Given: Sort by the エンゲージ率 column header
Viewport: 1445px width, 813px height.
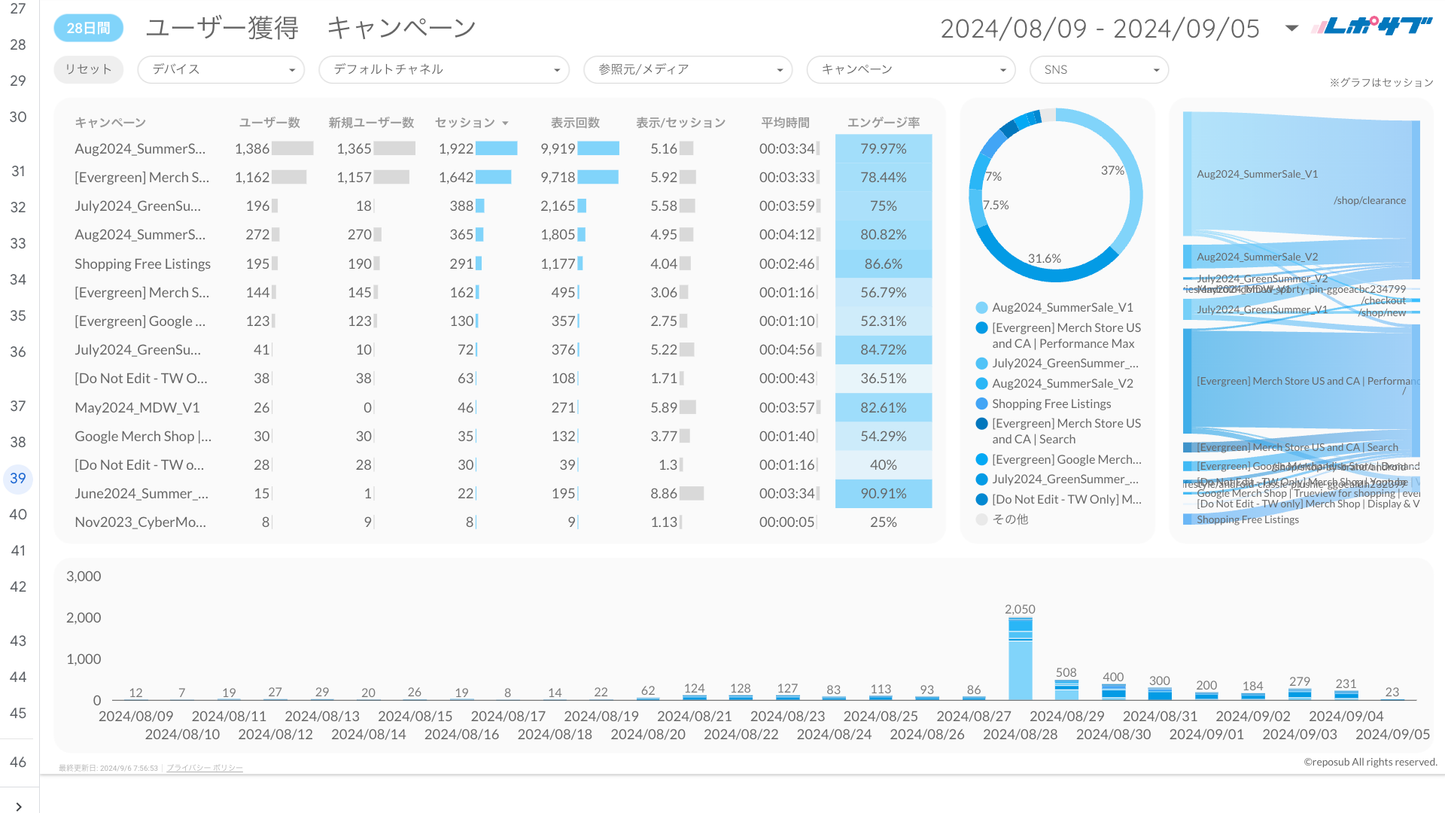Looking at the screenshot, I should [x=883, y=123].
